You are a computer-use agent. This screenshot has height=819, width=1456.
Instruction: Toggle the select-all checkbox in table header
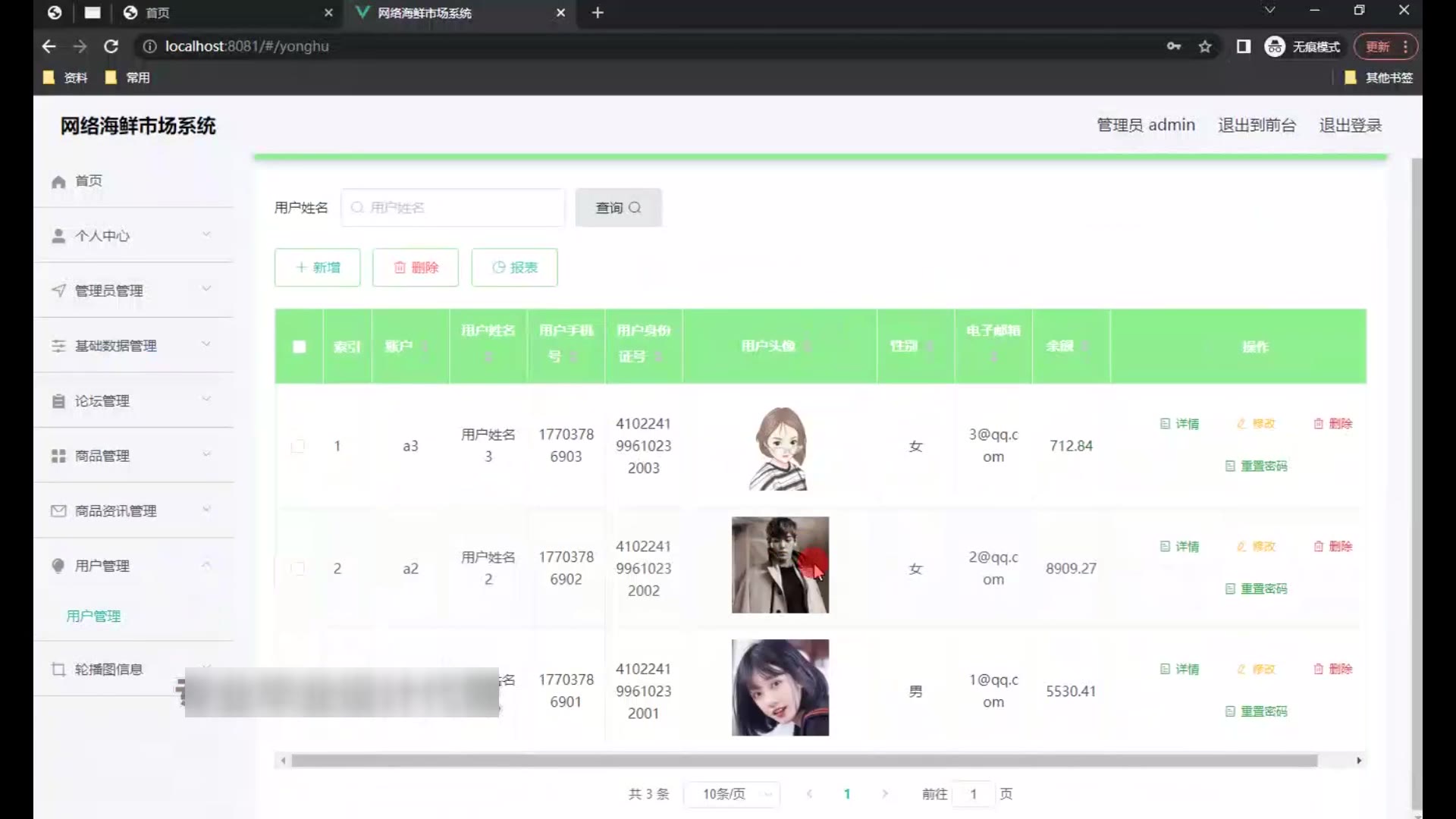tap(300, 347)
